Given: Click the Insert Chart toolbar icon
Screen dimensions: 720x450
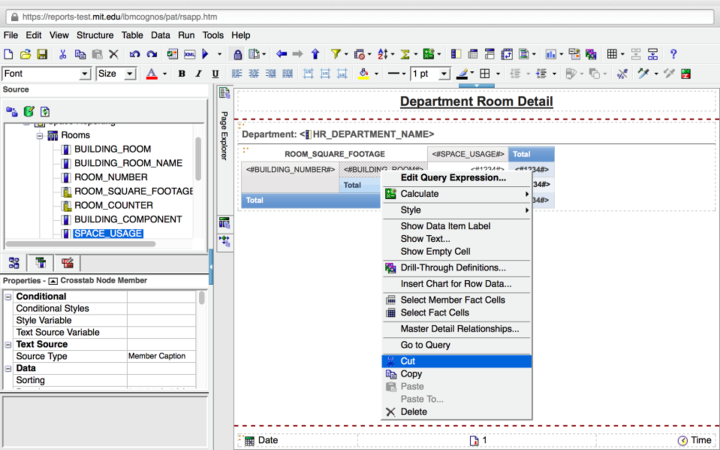Looking at the screenshot, I should click(x=551, y=54).
